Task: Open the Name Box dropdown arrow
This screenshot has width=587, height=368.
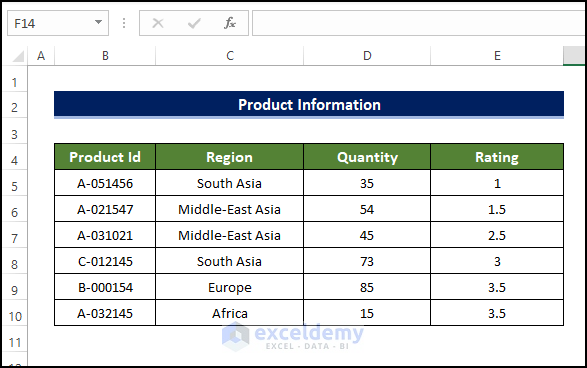Action: pyautogui.click(x=98, y=22)
